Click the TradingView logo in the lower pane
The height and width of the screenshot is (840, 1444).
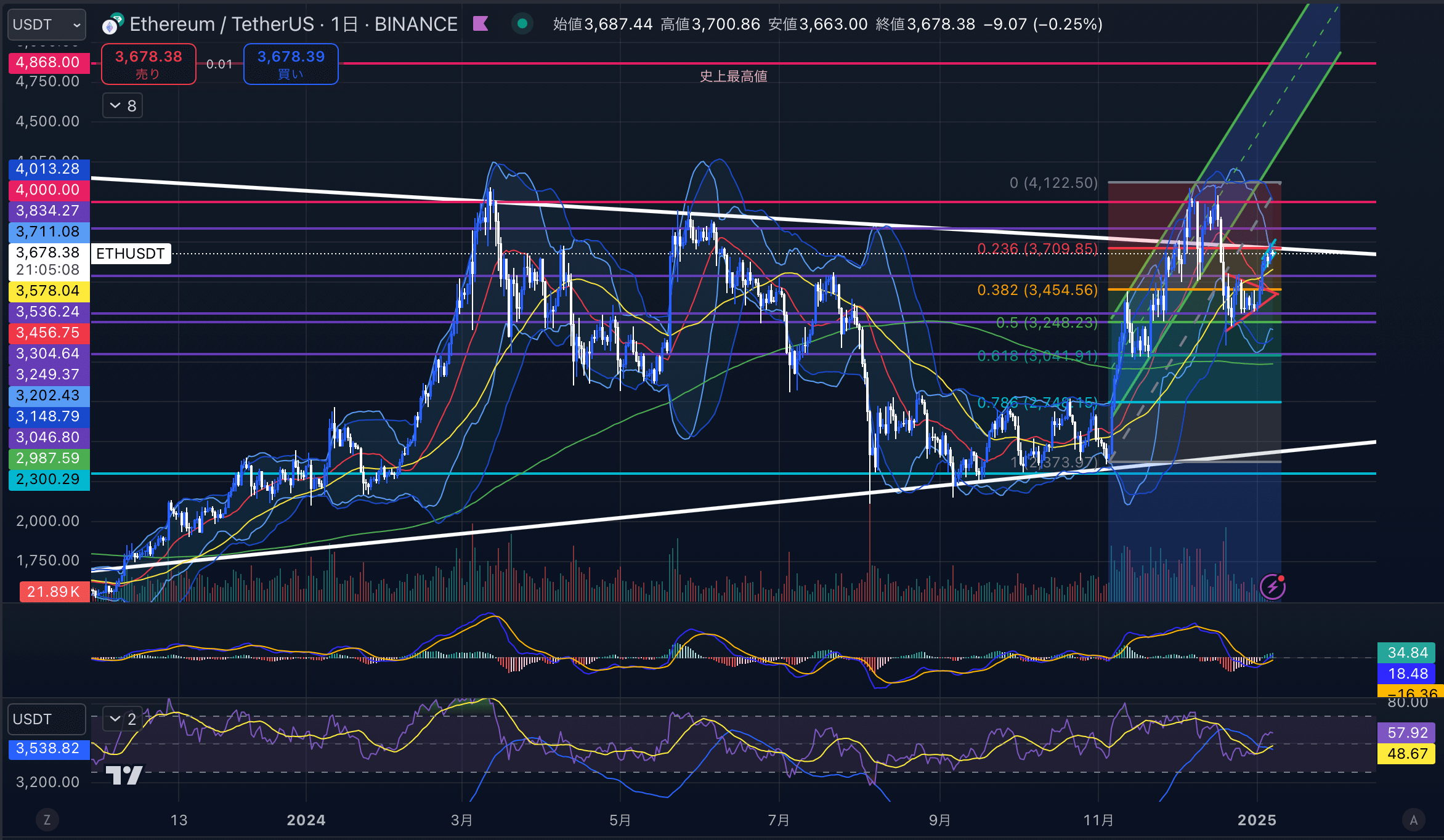click(124, 775)
